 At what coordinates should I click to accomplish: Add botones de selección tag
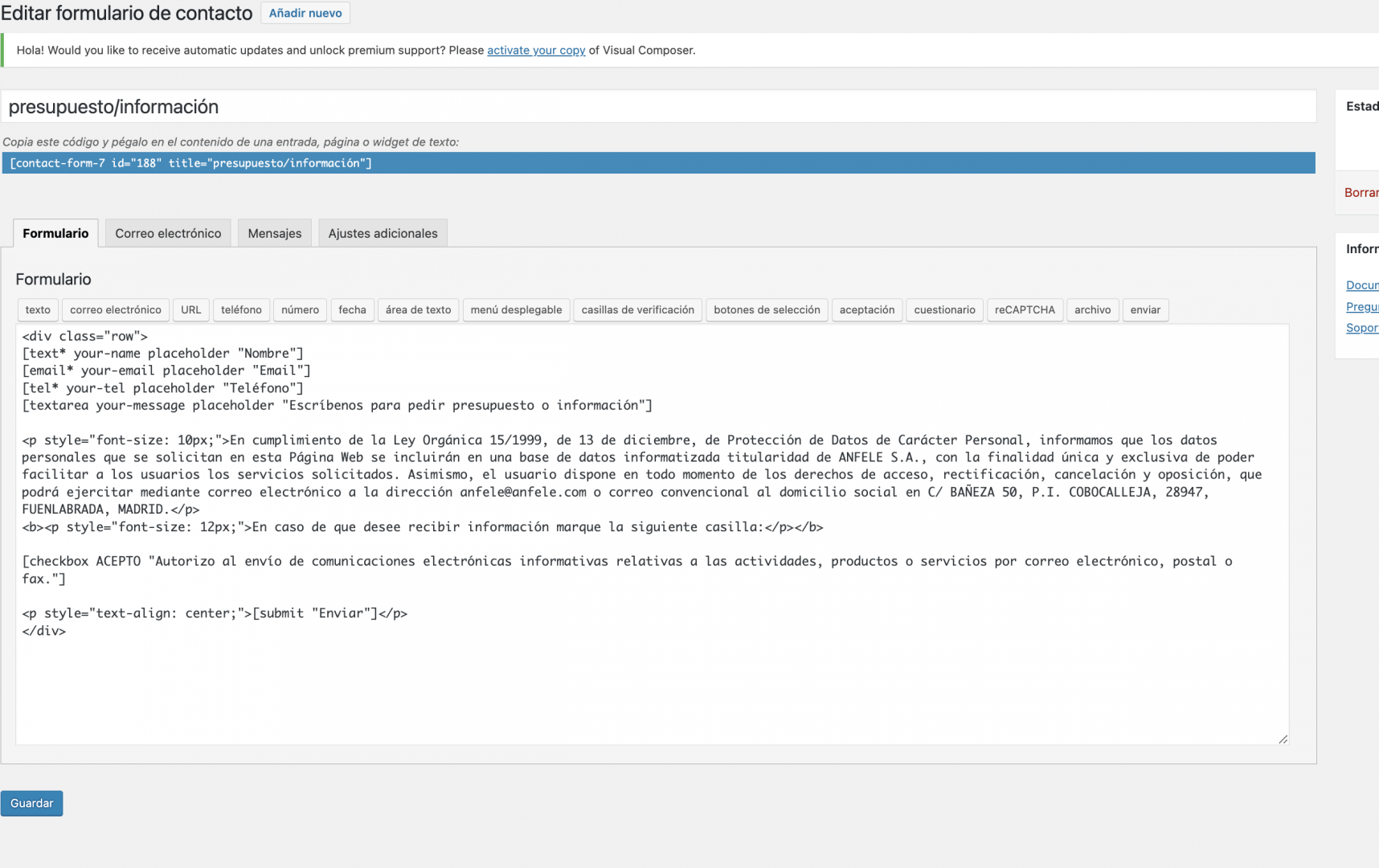point(767,309)
